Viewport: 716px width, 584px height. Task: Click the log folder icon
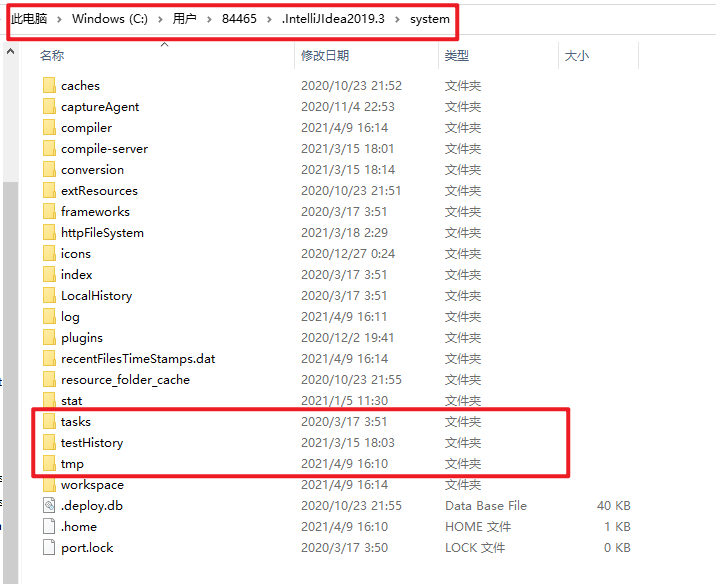click(x=49, y=316)
